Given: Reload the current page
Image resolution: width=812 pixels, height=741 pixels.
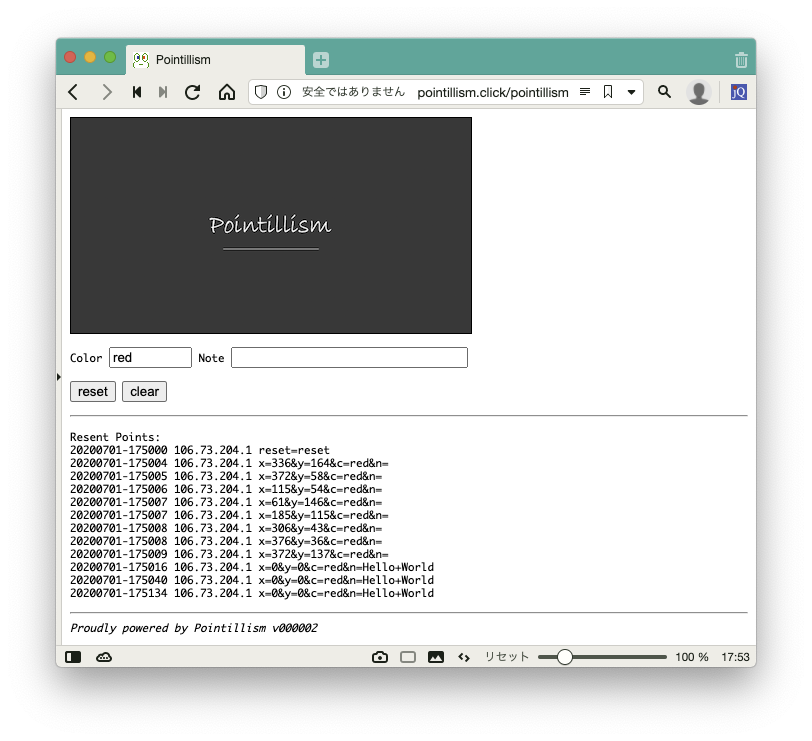Looking at the screenshot, I should tap(193, 92).
